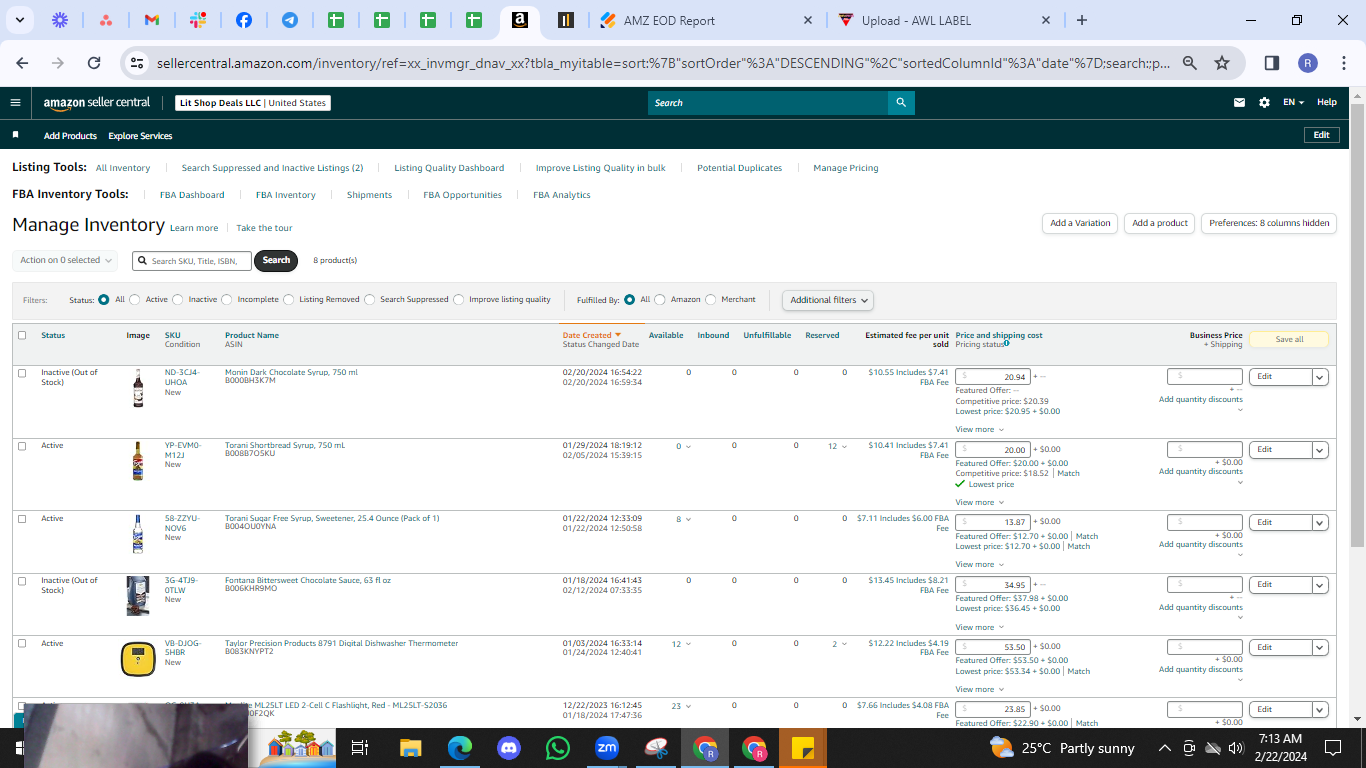Launch Microsoft Edge from the taskbar
Screen dimensions: 1366x768
[459, 748]
